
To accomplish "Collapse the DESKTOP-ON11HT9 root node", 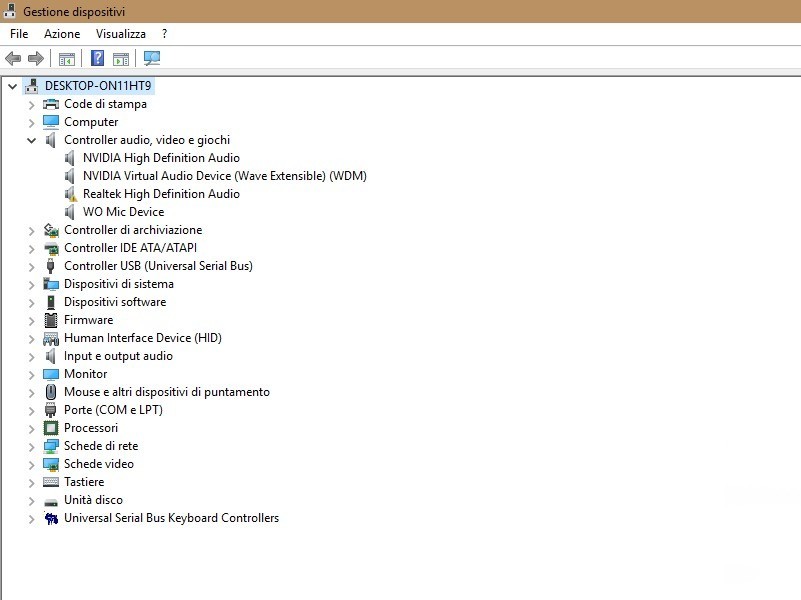I will click(x=12, y=87).
